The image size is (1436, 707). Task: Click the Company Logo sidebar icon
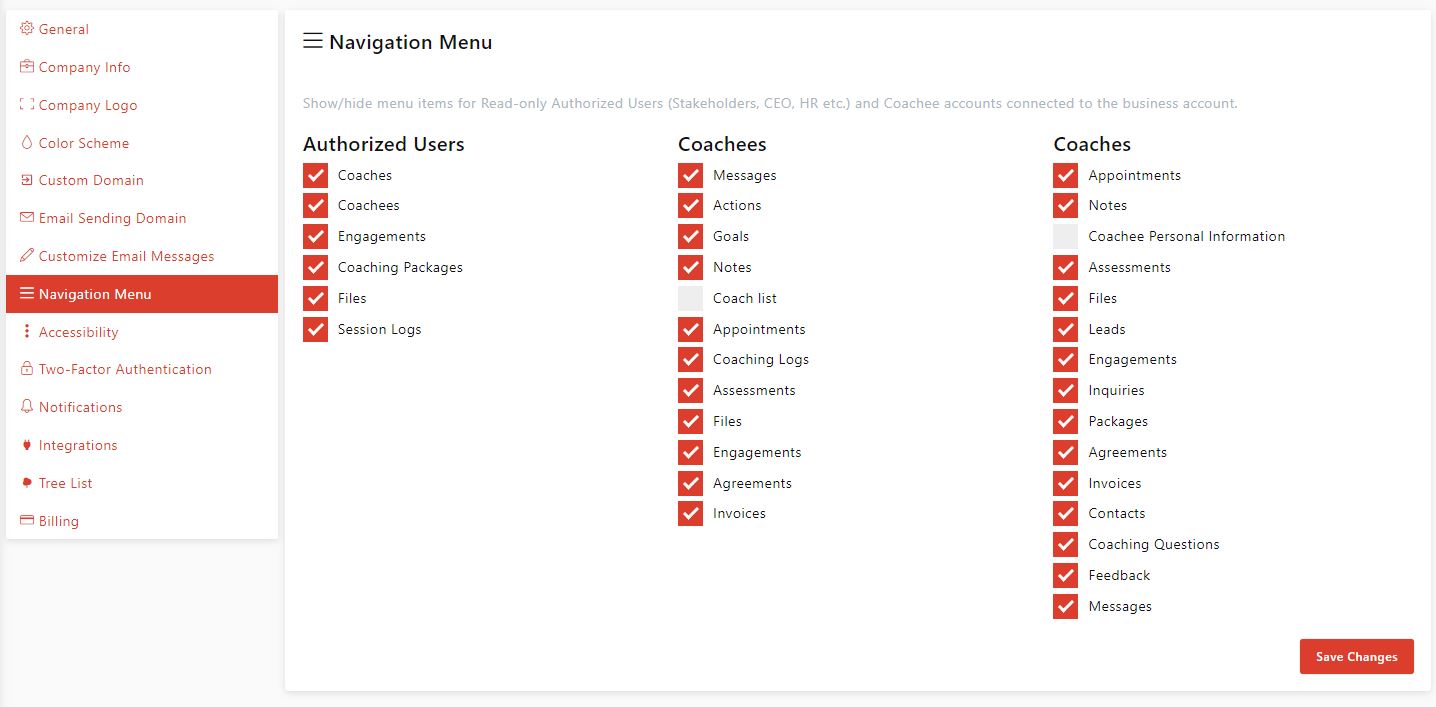click(26, 105)
